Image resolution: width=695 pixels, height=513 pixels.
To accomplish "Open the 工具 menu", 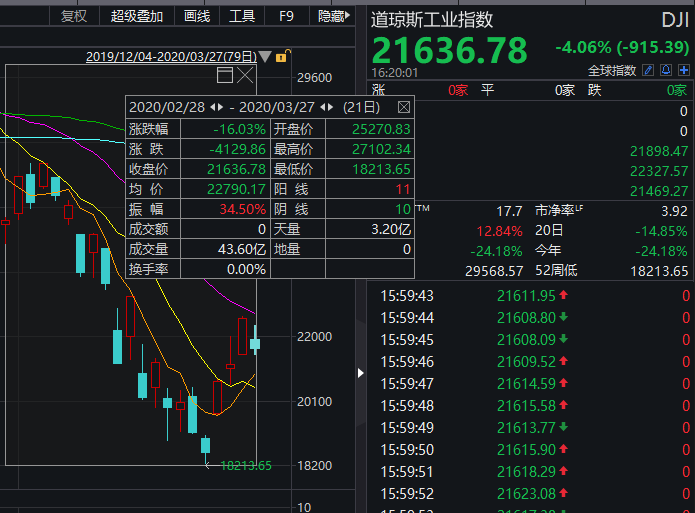I will point(242,16).
